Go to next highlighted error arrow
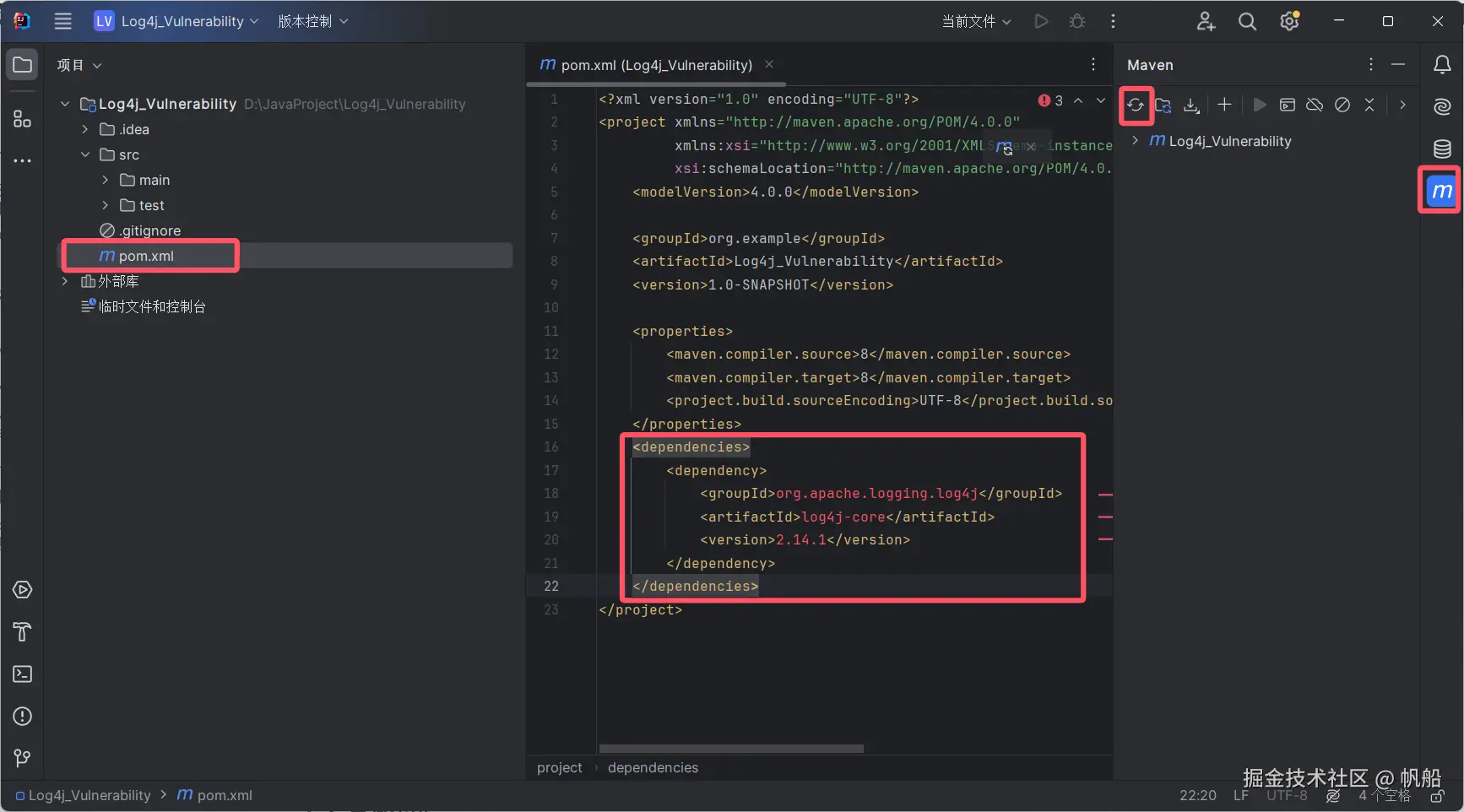The image size is (1464, 812). tap(1101, 100)
